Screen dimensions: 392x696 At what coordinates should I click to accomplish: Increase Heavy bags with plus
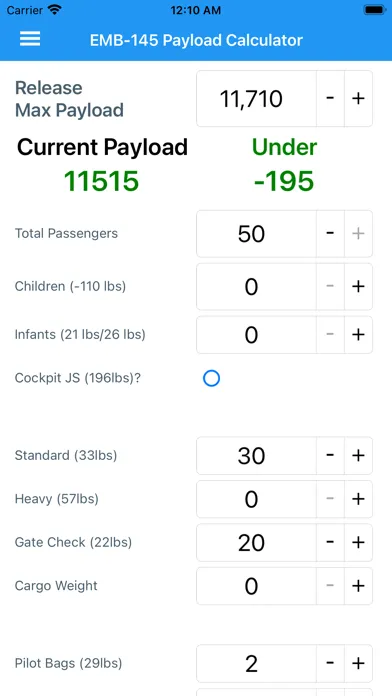point(358,499)
